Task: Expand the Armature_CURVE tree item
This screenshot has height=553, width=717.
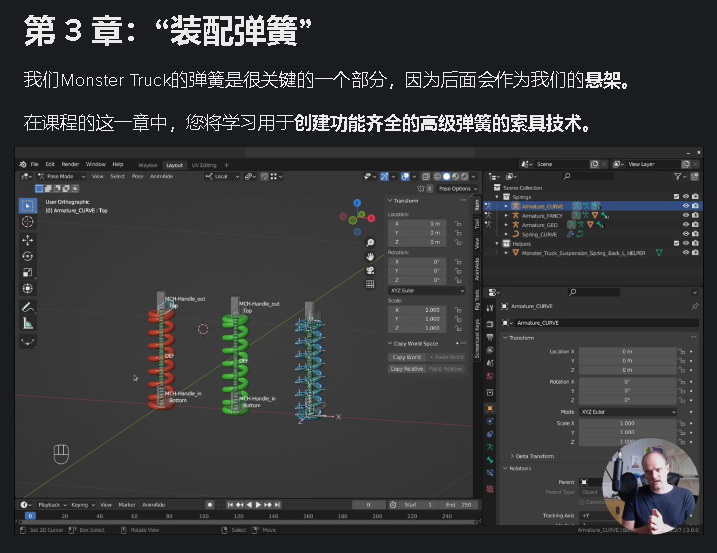Action: [x=506, y=206]
